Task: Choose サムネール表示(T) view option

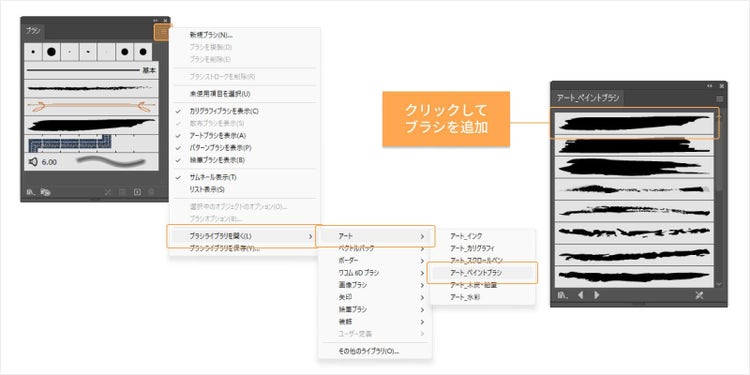Action: coord(213,177)
